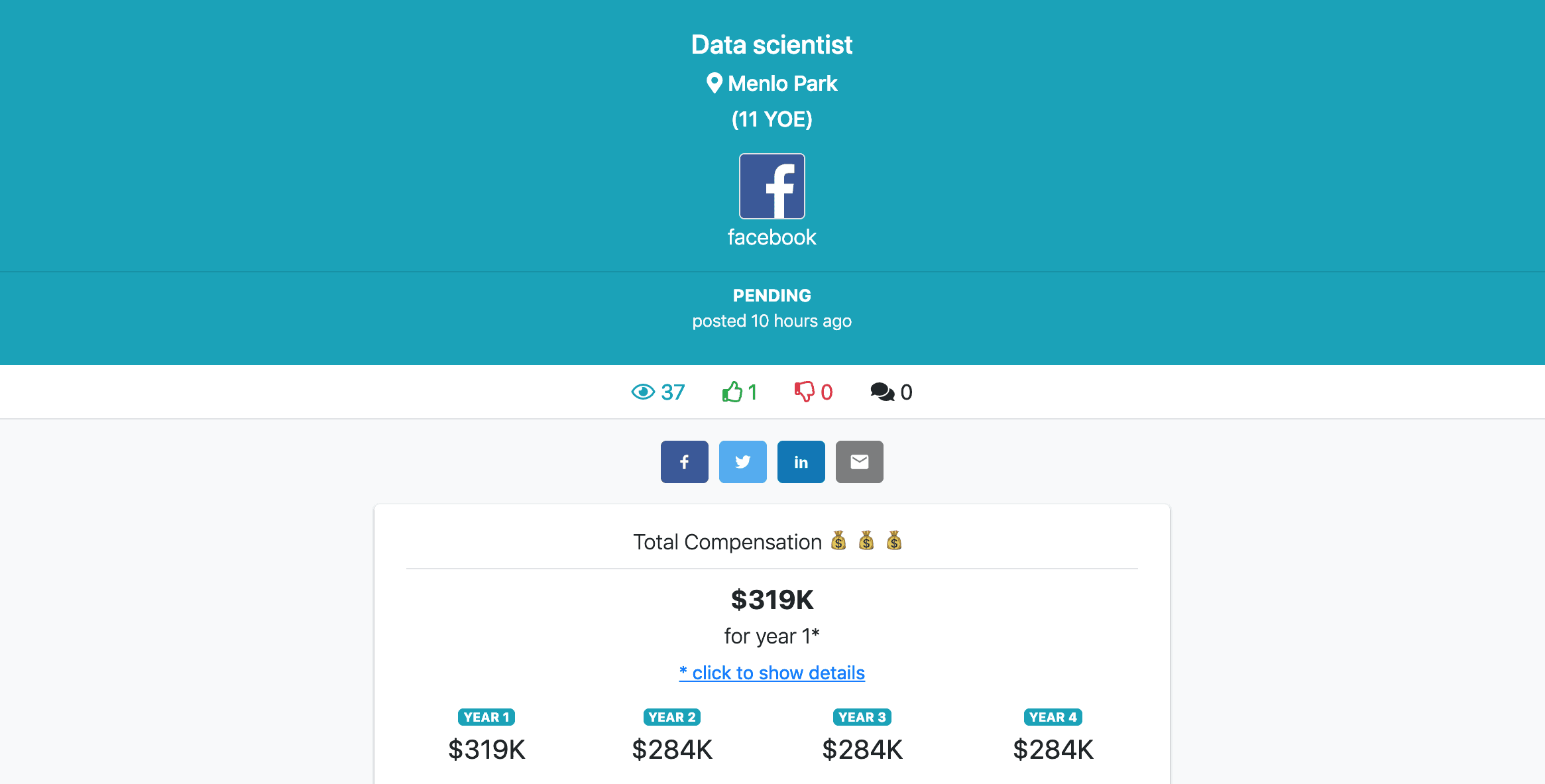Select the Year 3 badge

tap(862, 717)
